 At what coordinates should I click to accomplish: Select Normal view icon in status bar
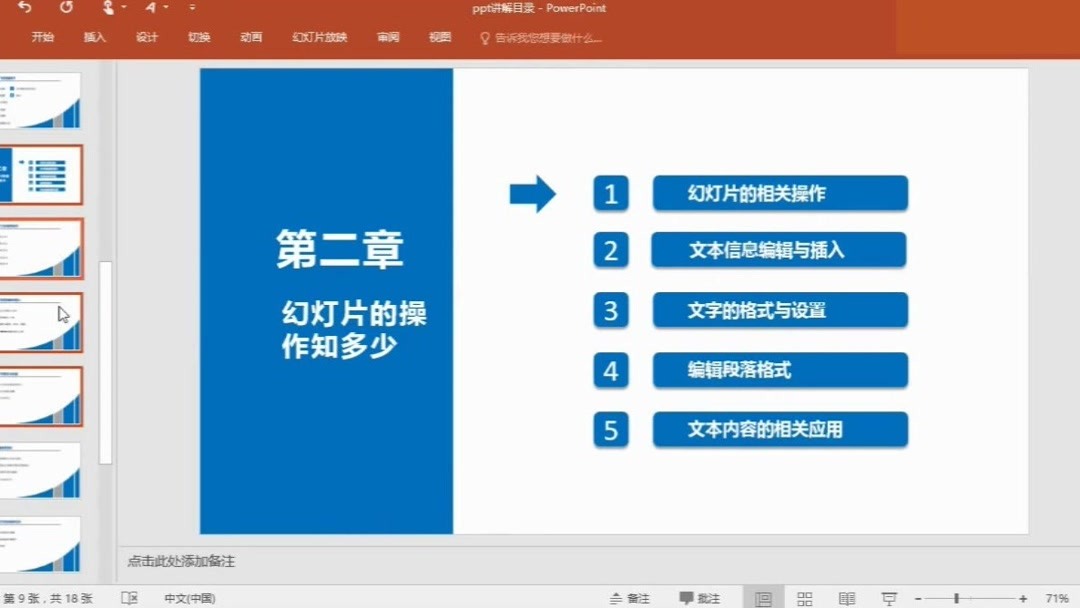point(763,598)
